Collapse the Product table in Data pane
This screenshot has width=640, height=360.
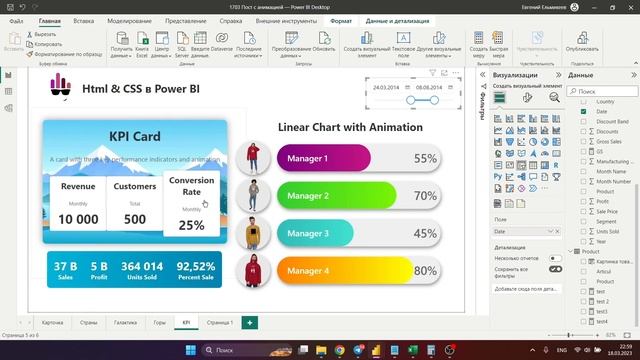[571, 251]
